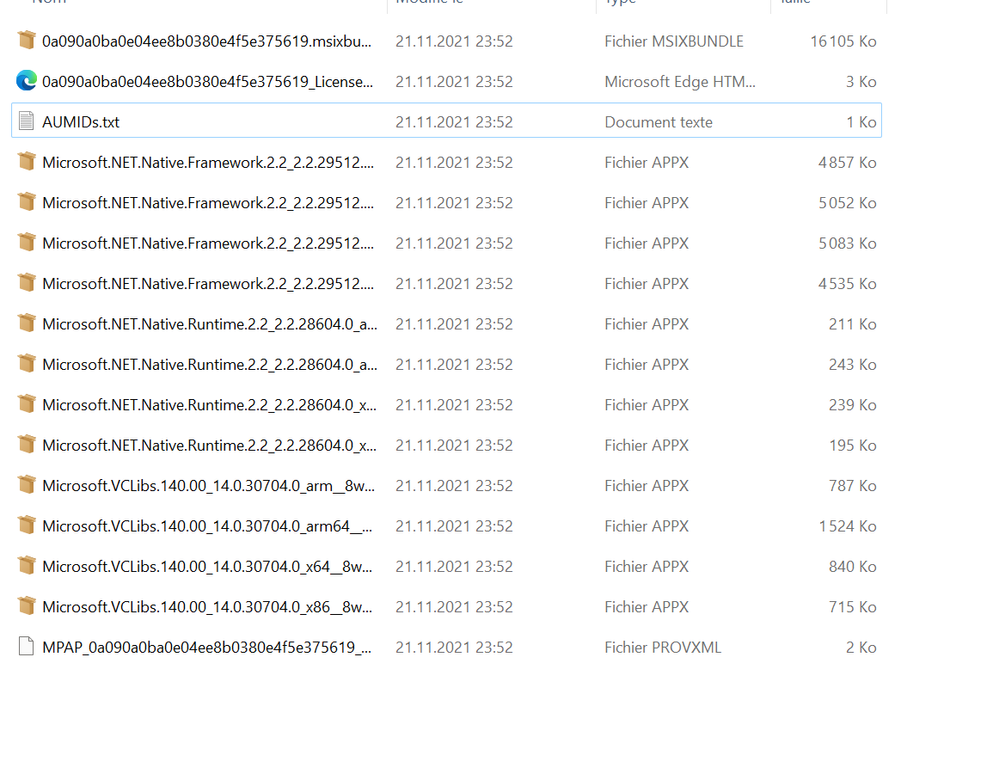Select the MPAP_0a090a0ba0e04ee8b0380e4f5e375619 file name
The image size is (999, 775).
coord(206,647)
